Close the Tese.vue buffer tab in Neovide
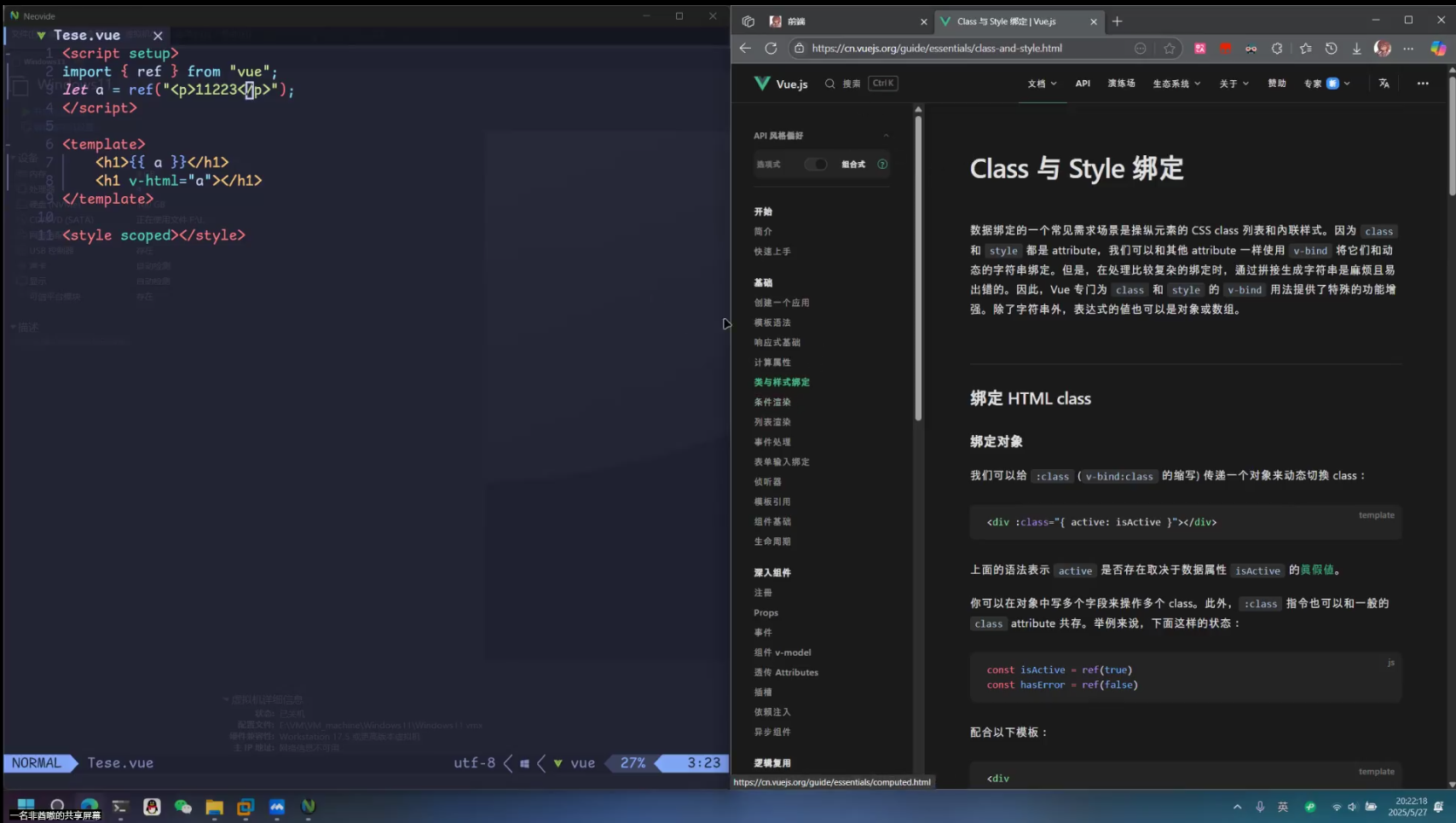The image size is (1456, 823). click(x=158, y=36)
